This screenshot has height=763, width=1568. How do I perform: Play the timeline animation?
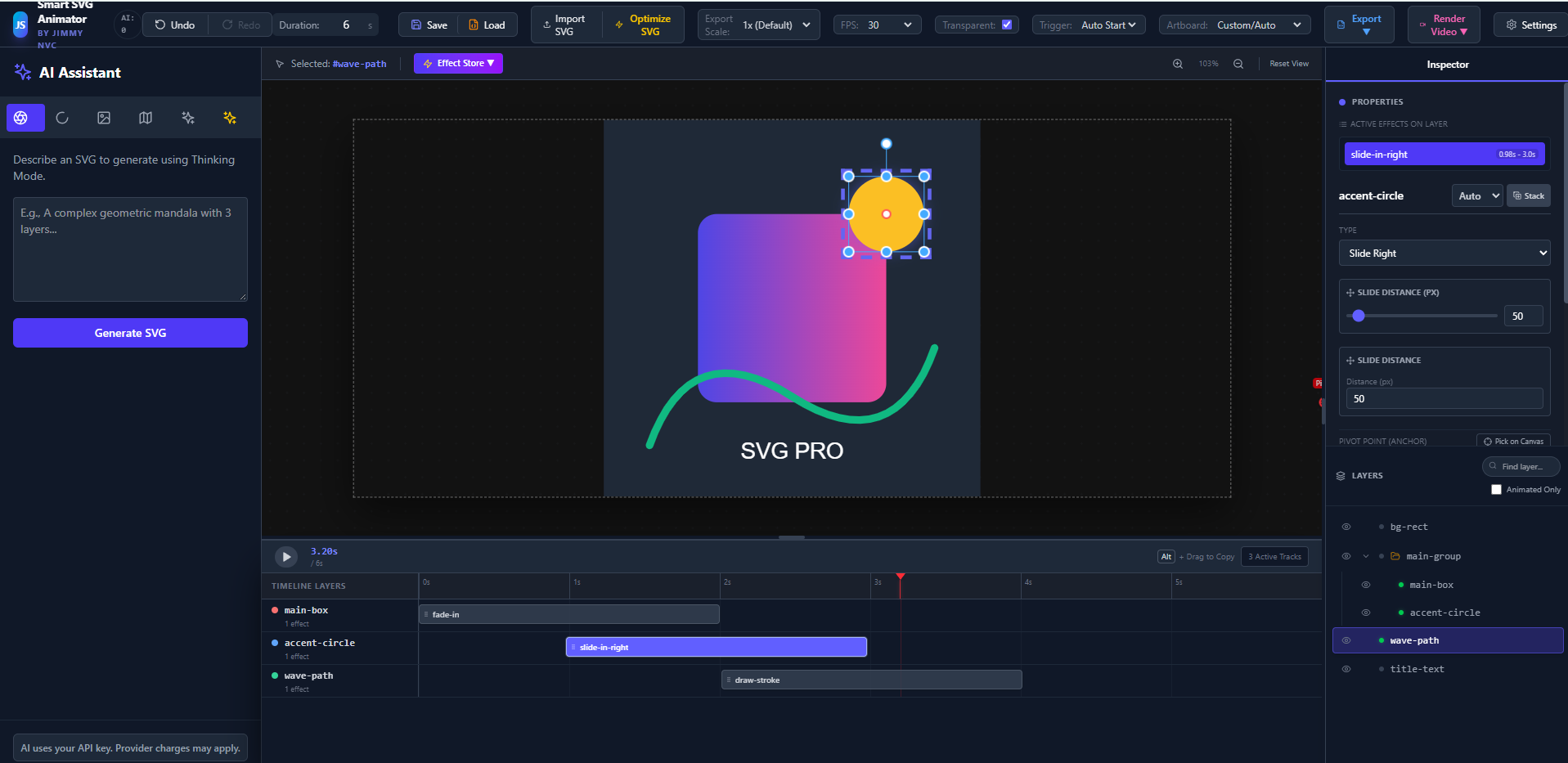coord(285,557)
